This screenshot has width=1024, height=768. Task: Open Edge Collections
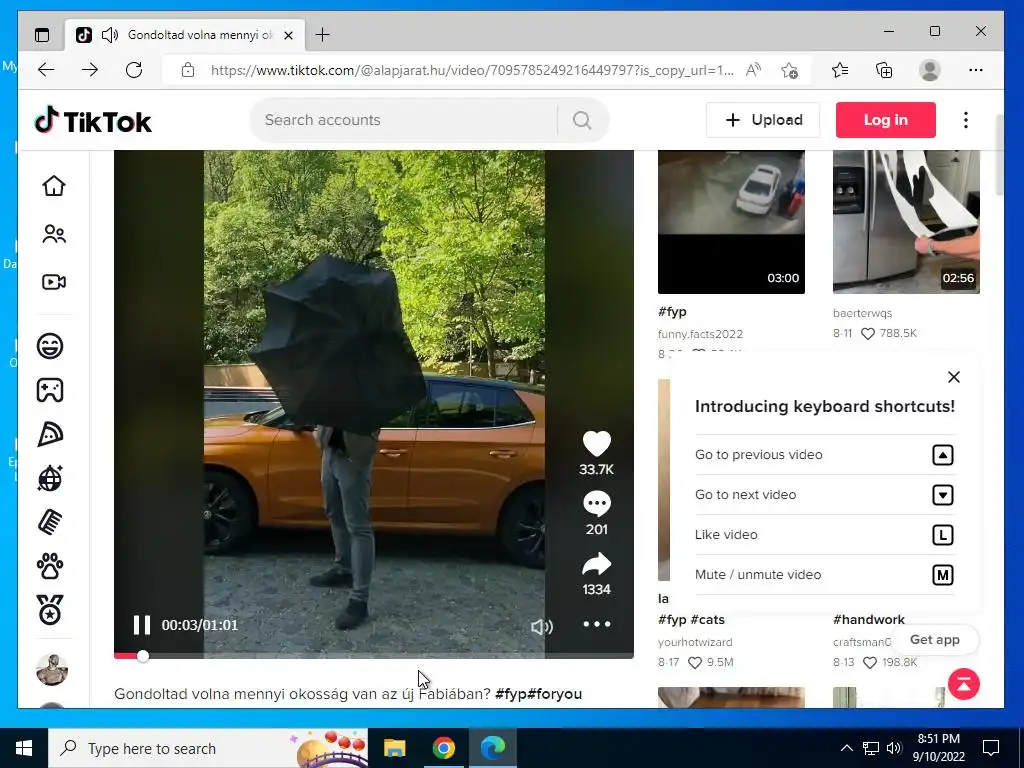pyautogui.click(x=884, y=70)
